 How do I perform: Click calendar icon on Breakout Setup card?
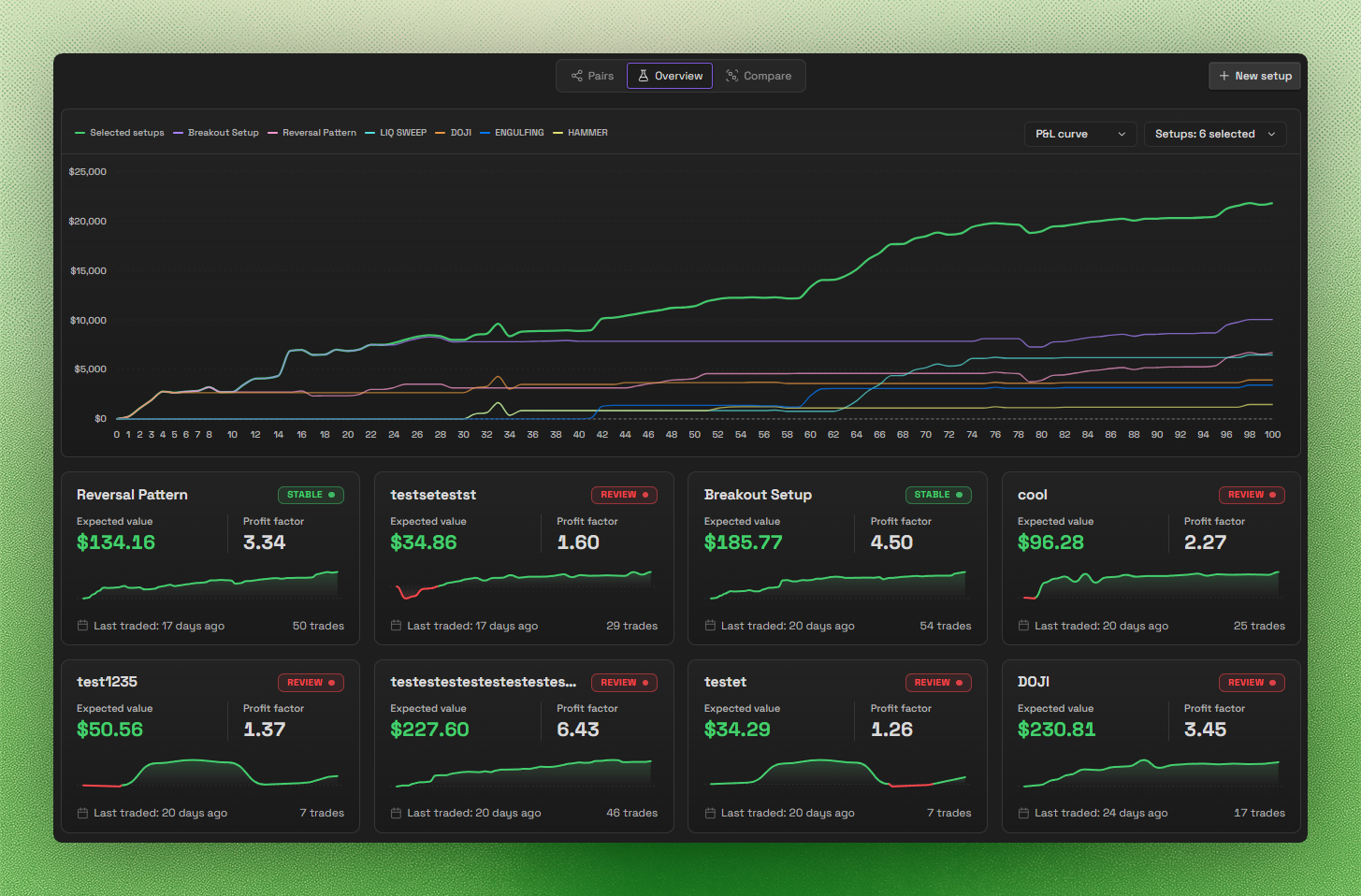[710, 626]
